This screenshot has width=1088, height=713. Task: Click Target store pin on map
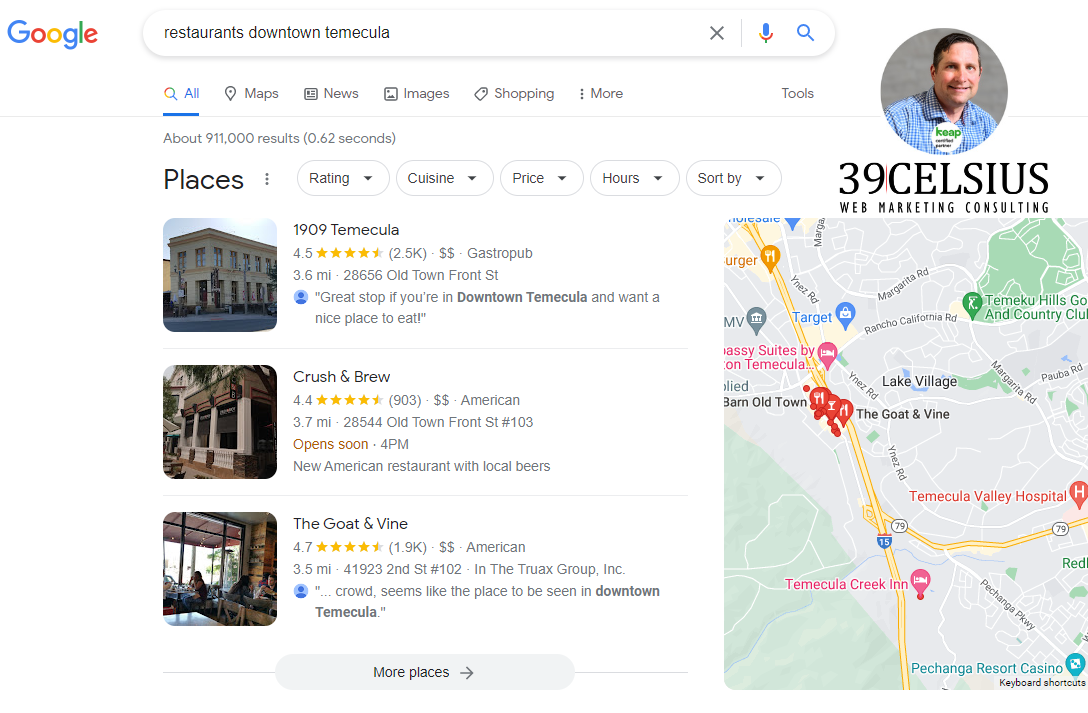tap(844, 315)
